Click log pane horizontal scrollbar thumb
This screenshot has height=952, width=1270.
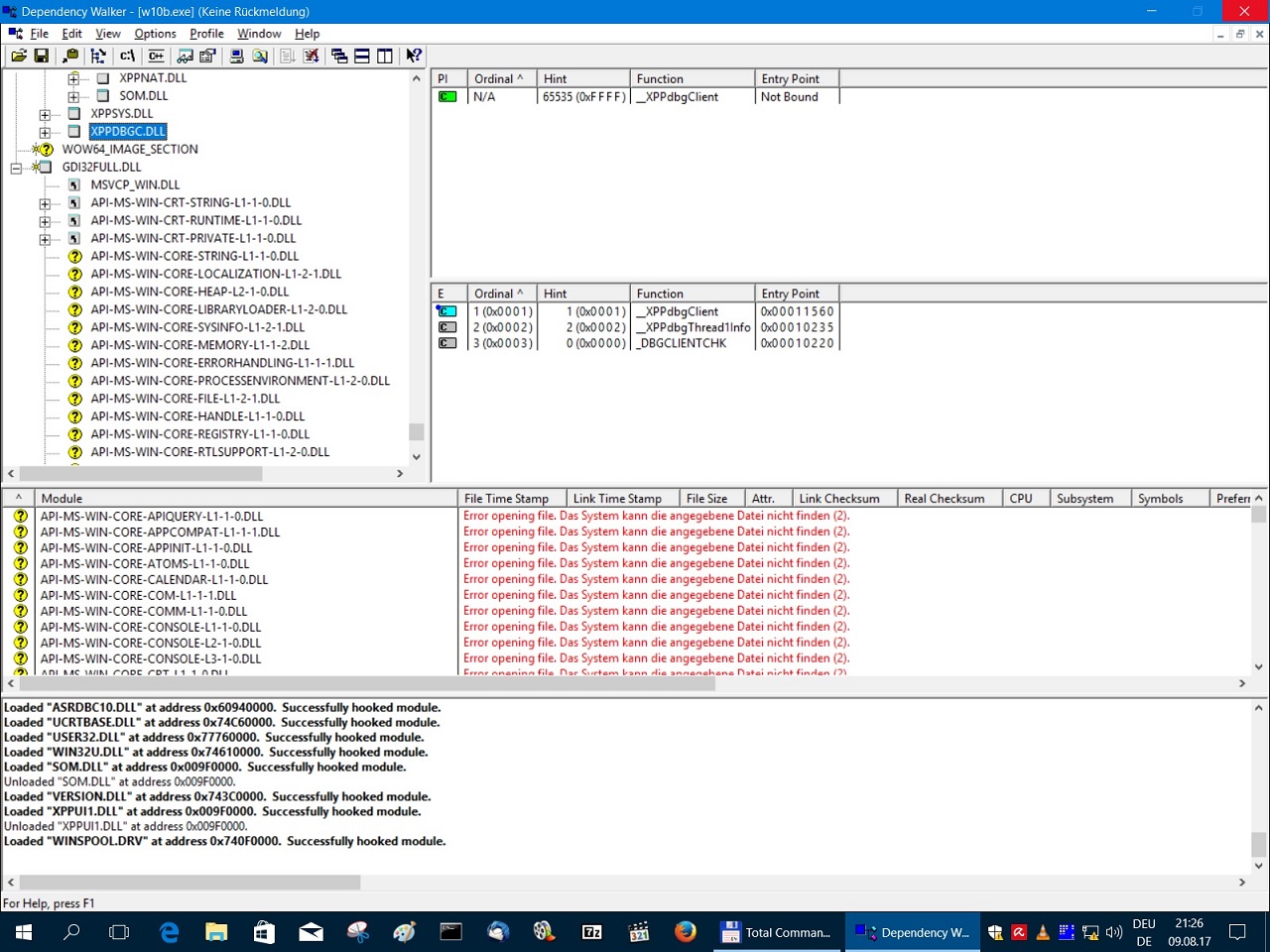(190, 883)
